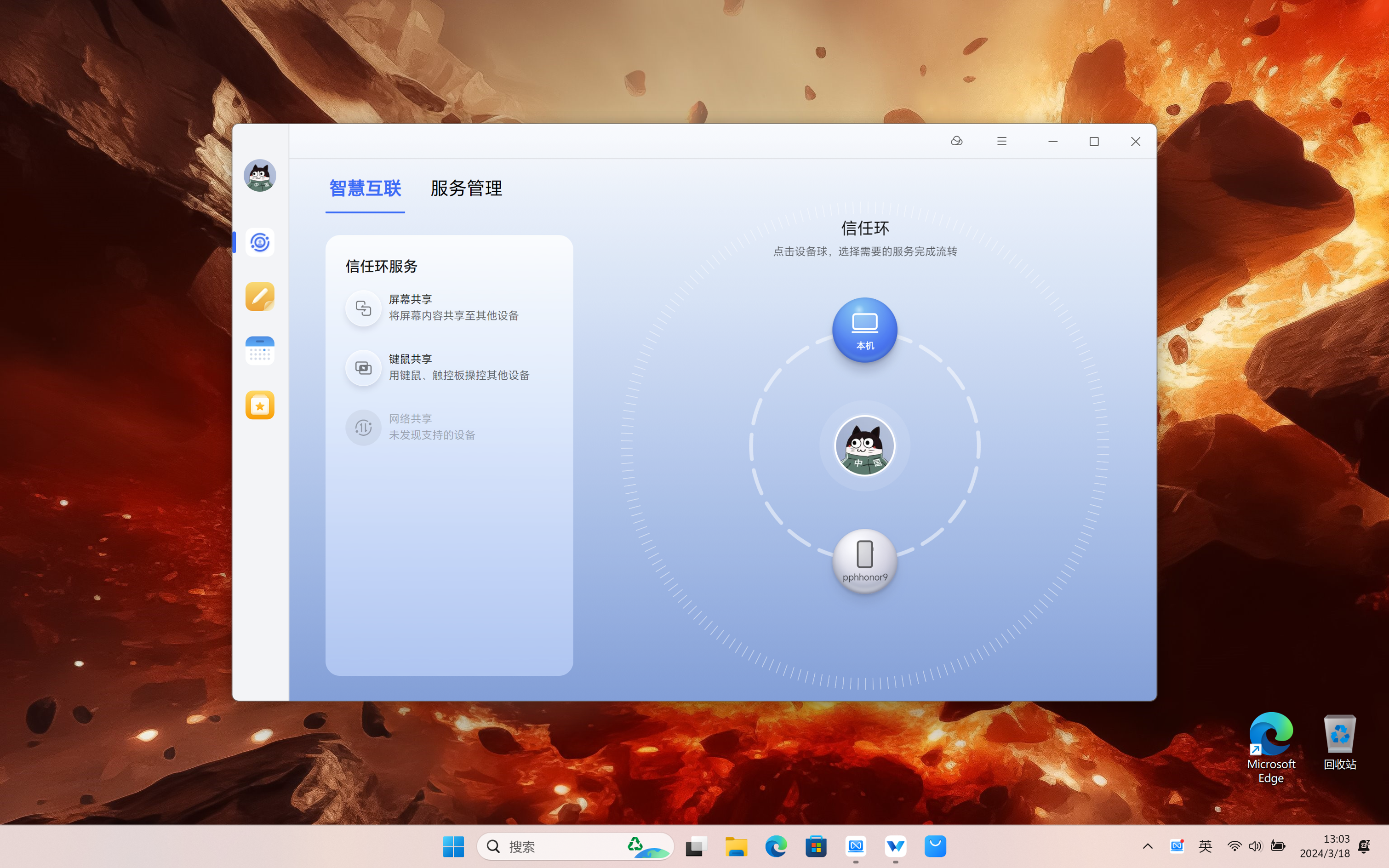Click the cloud sync icon in toolbar
Image resolution: width=1389 pixels, height=868 pixels.
(956, 141)
